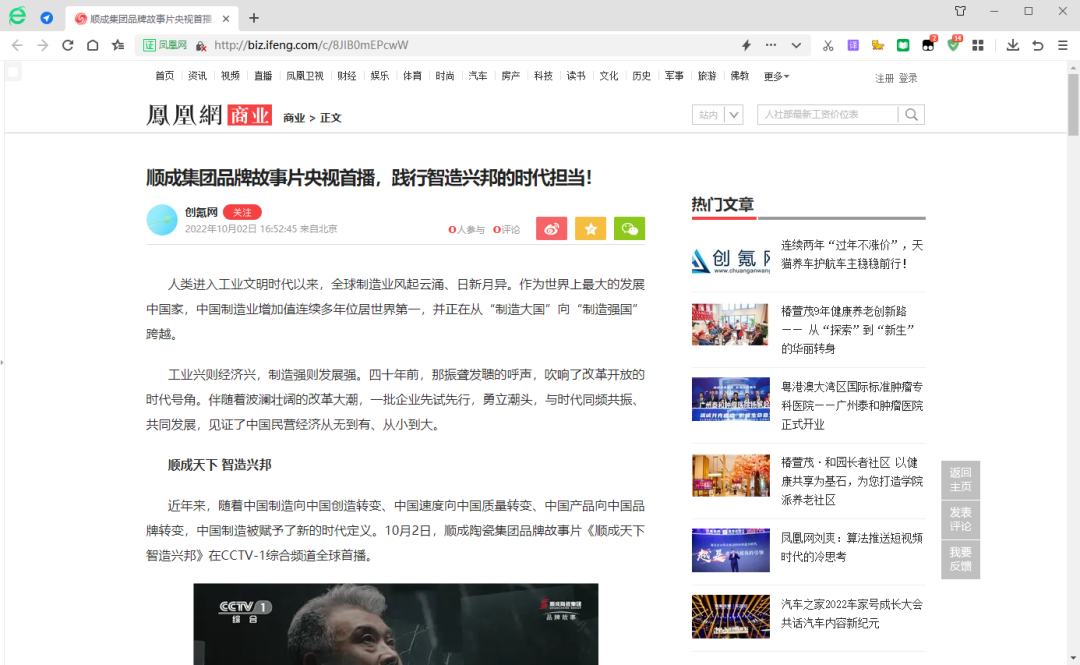Go to the 财经 navigation section
The height and width of the screenshot is (665, 1080).
(347, 76)
